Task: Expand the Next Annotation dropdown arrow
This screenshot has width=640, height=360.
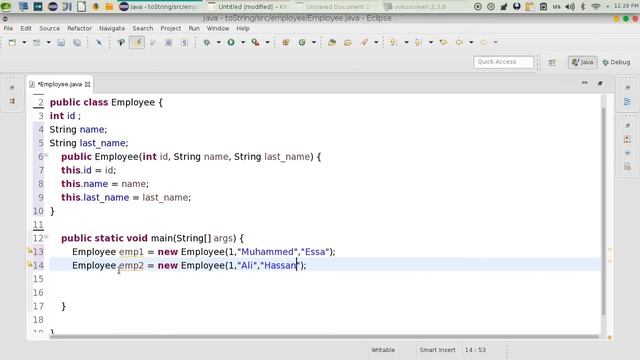Action: 406,42
